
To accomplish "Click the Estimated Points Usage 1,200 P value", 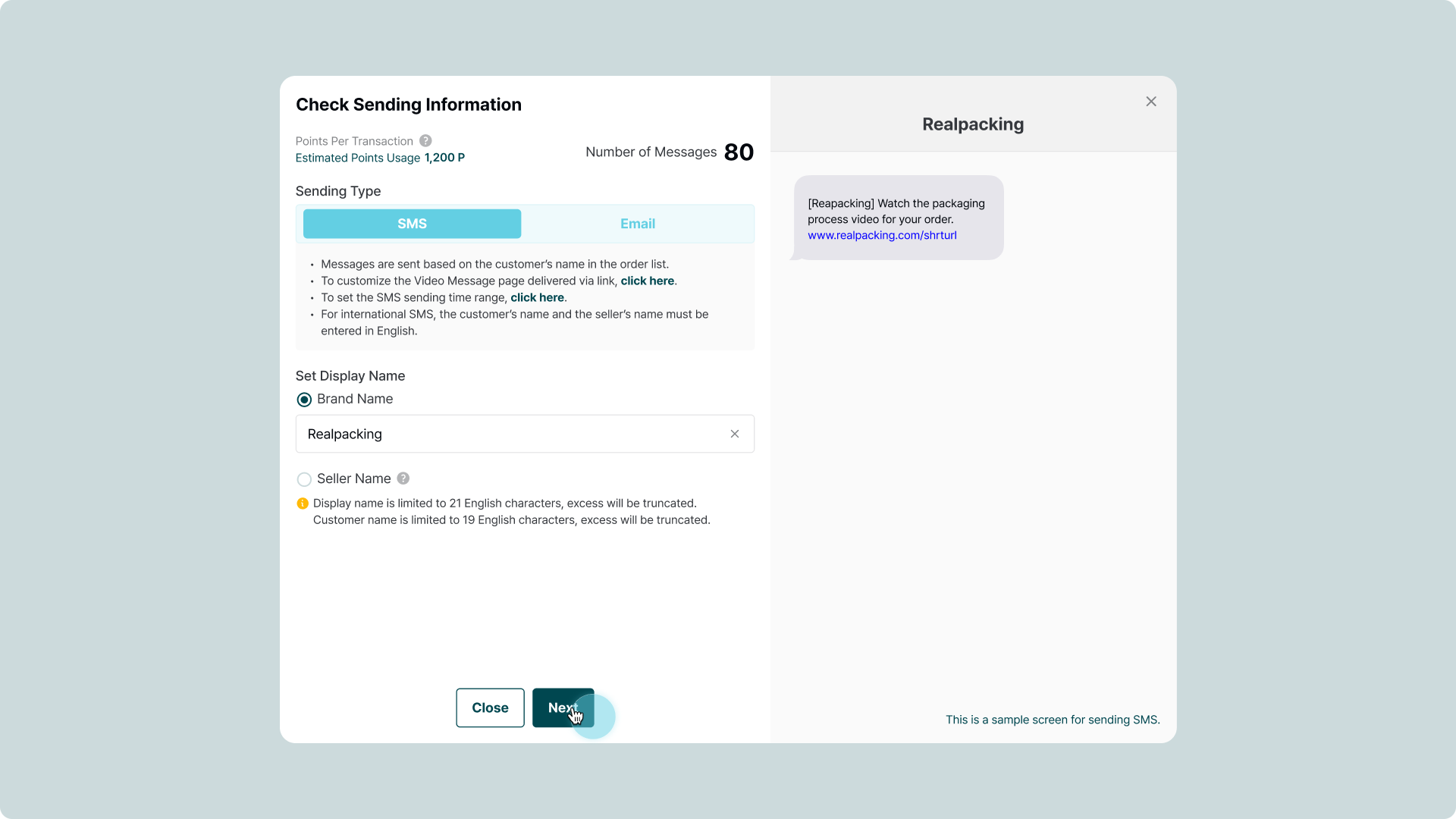I will pos(444,158).
